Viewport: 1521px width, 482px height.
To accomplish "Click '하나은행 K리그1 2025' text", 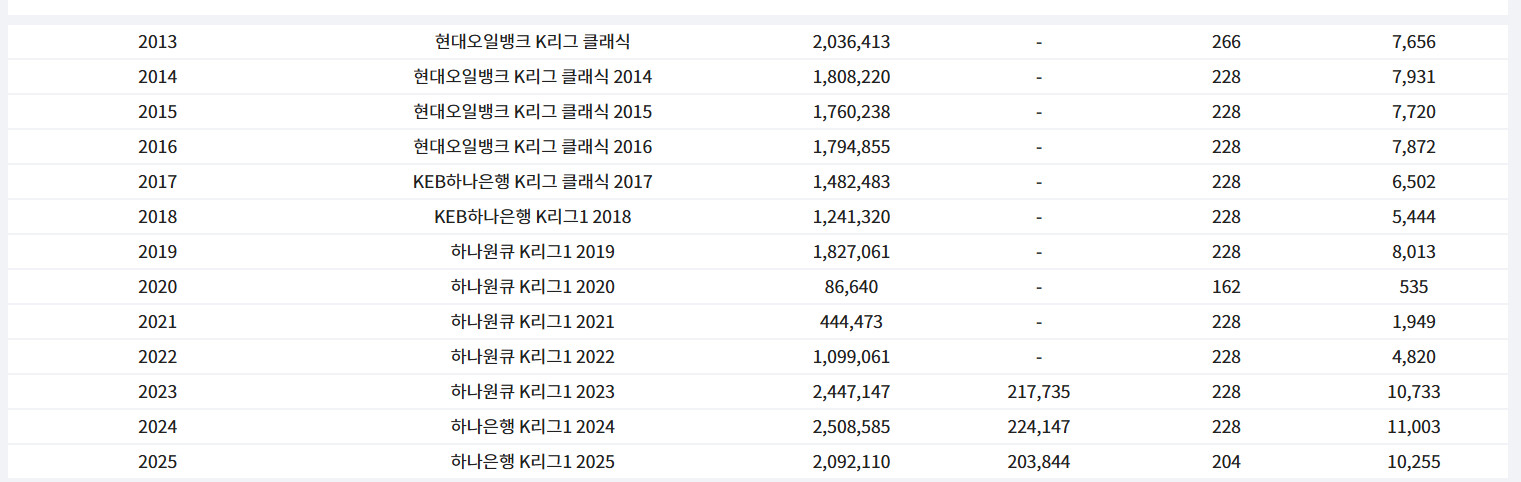I will tap(532, 462).
